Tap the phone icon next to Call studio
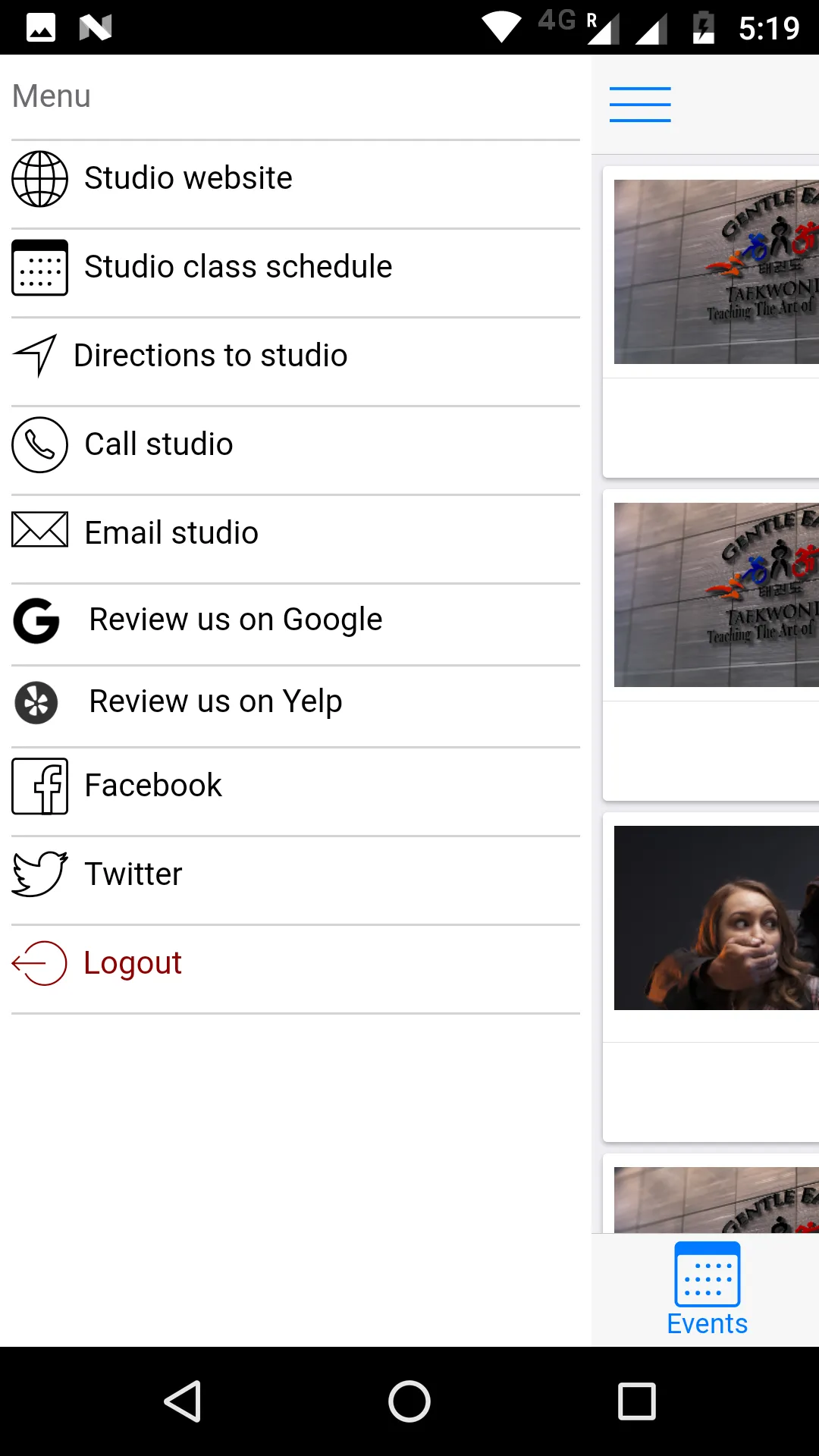This screenshot has height=1456, width=819. tap(39, 445)
